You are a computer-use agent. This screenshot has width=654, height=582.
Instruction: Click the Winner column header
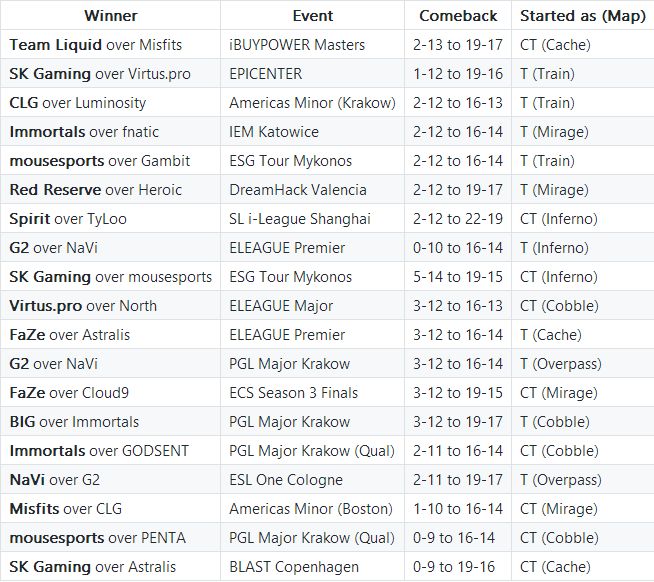pyautogui.click(x=111, y=16)
